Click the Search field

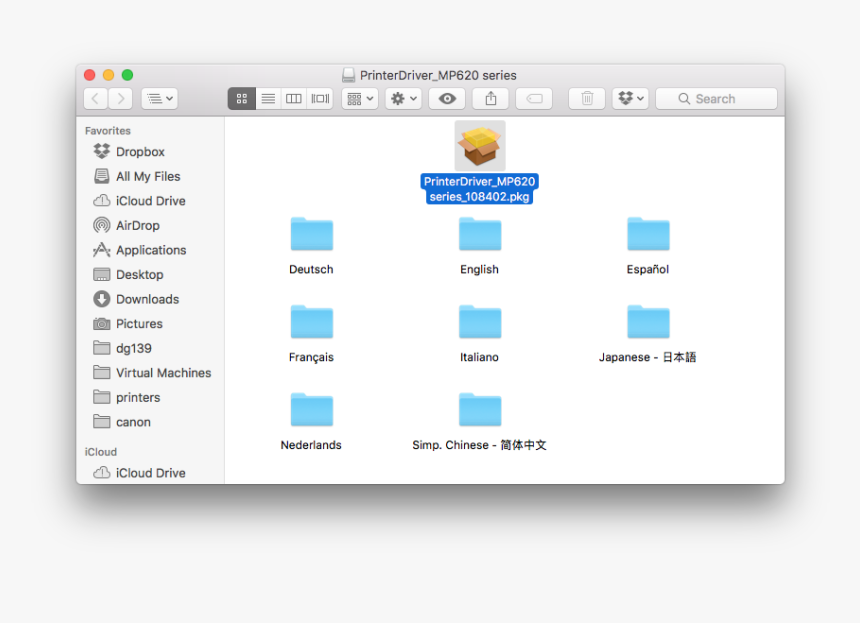pos(716,99)
